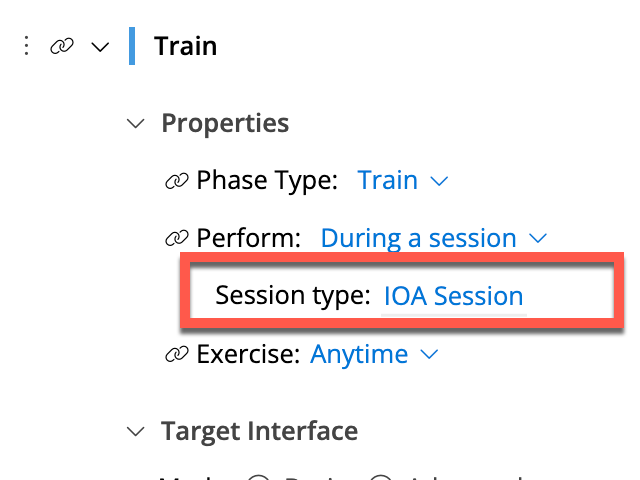640x480 pixels.
Task: Click the arrow next to Phase Type Train
Action: [x=439, y=181]
